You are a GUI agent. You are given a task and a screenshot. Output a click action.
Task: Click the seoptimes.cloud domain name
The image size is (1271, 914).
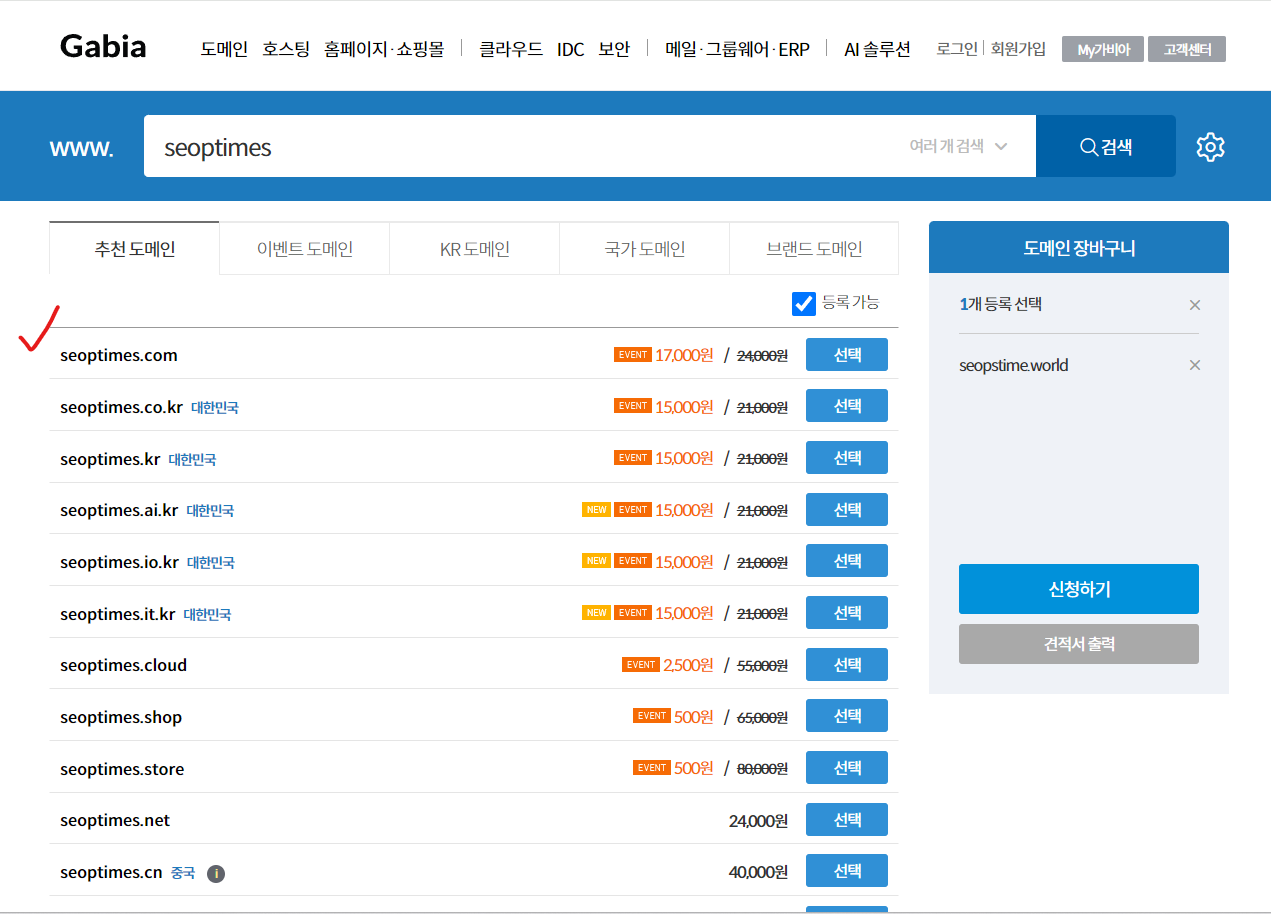(123, 665)
